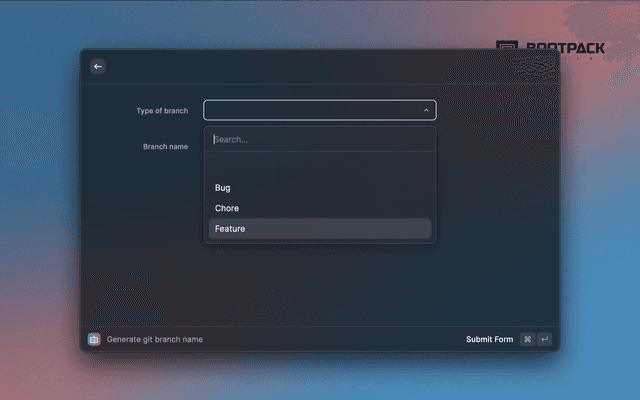Click the extension icon in bottom bar

94,339
